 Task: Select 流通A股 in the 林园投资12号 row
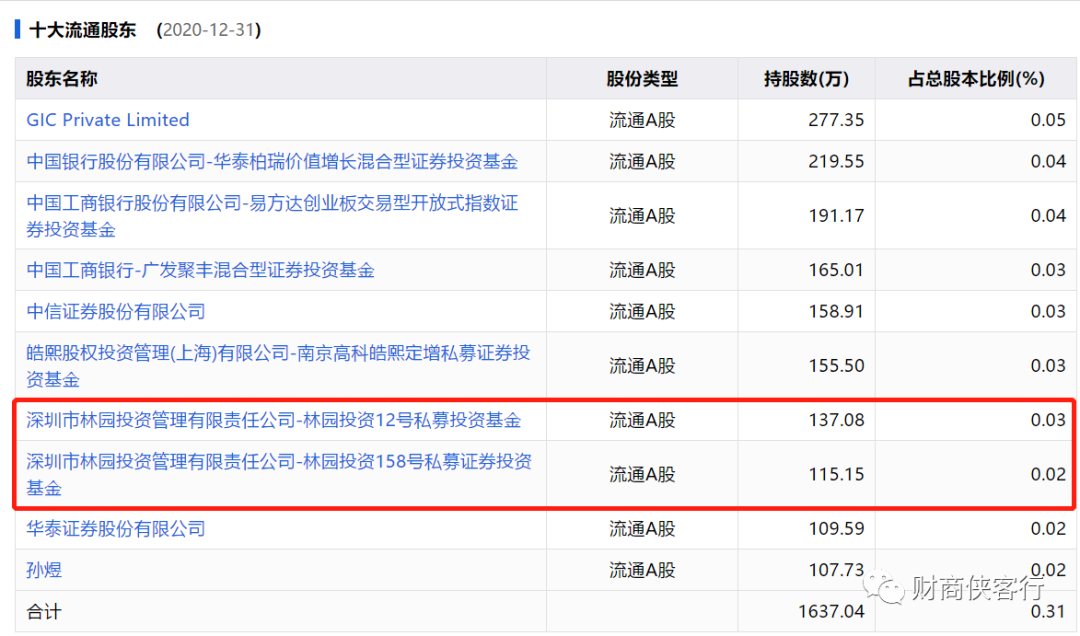(x=642, y=420)
